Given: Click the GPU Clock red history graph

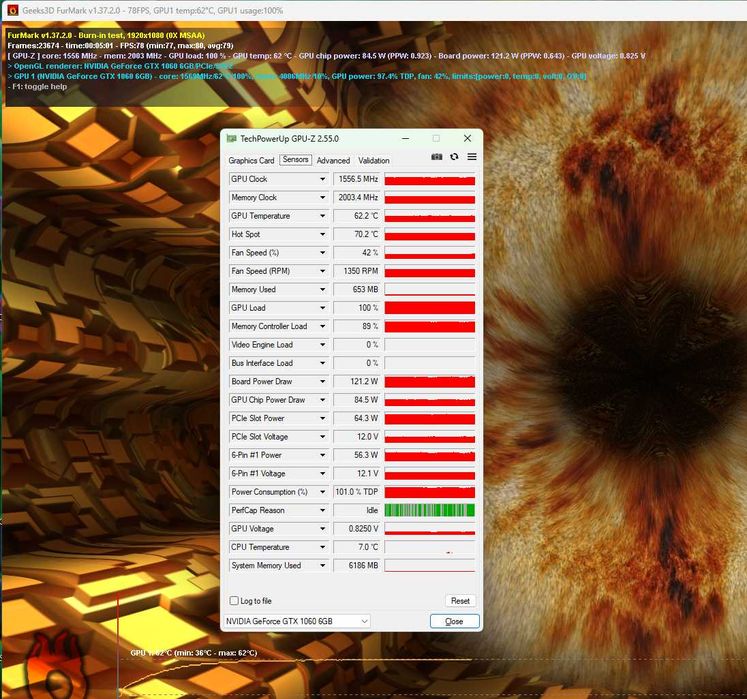Looking at the screenshot, I should click(430, 179).
